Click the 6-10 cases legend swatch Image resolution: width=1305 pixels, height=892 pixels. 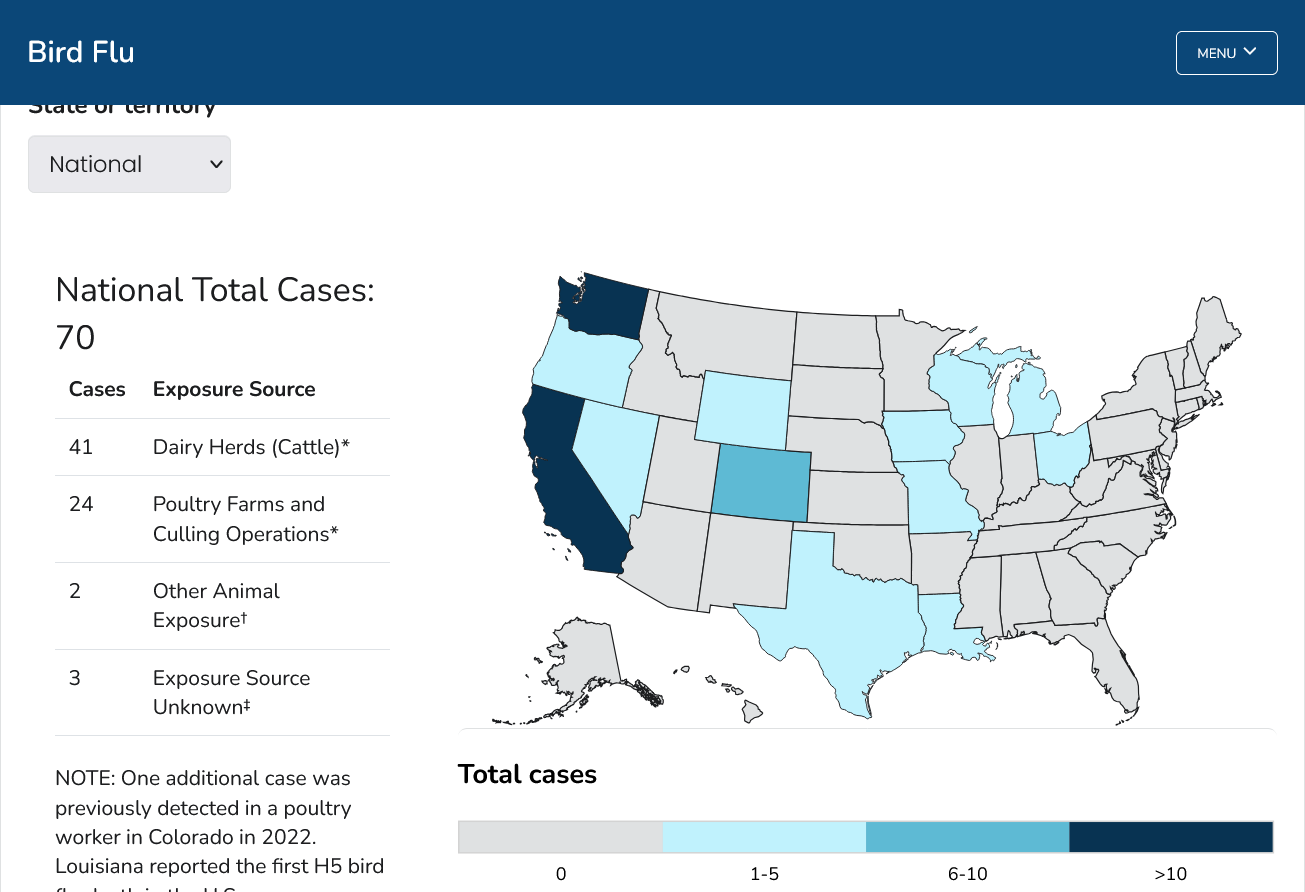click(967, 837)
